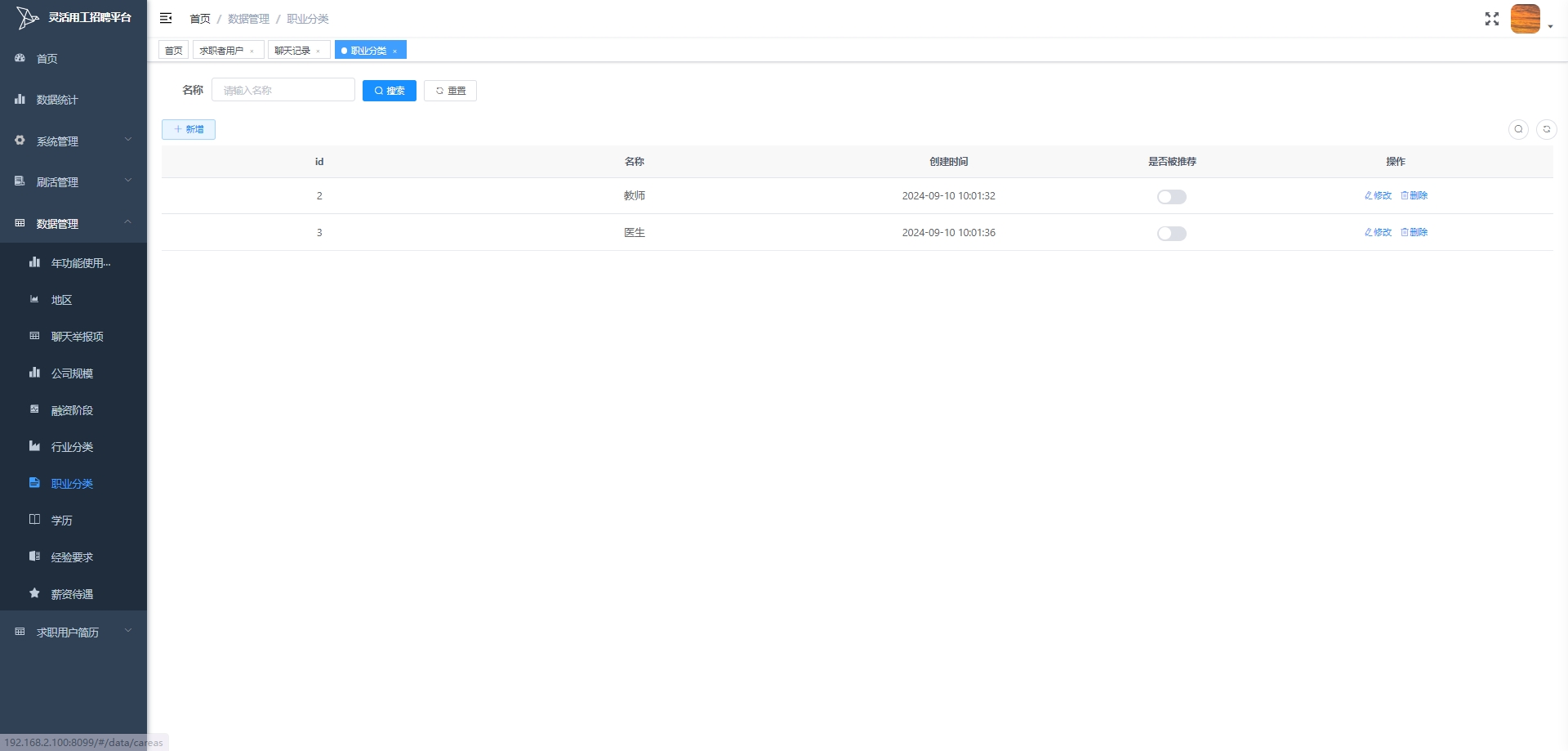Click the round refresh table icon
Image resolution: width=1568 pixels, height=751 pixels.
click(1546, 129)
